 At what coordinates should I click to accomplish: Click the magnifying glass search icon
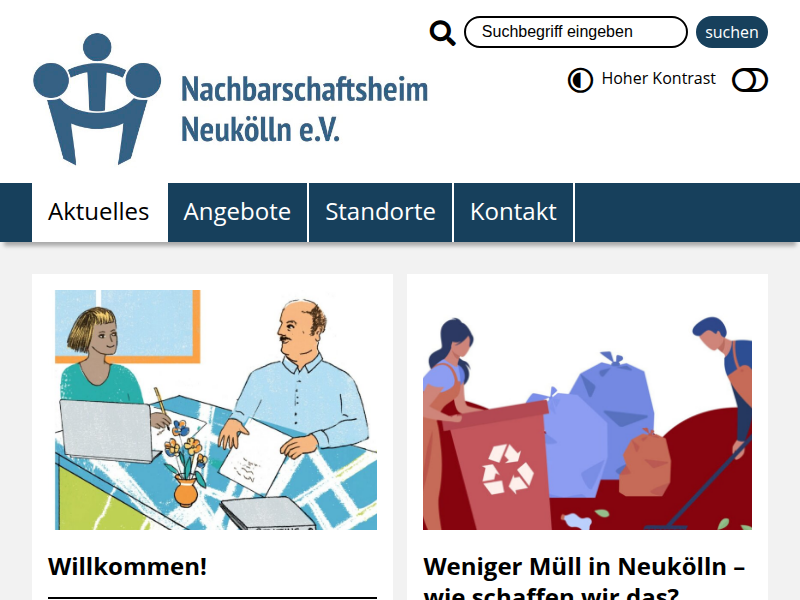pos(442,33)
